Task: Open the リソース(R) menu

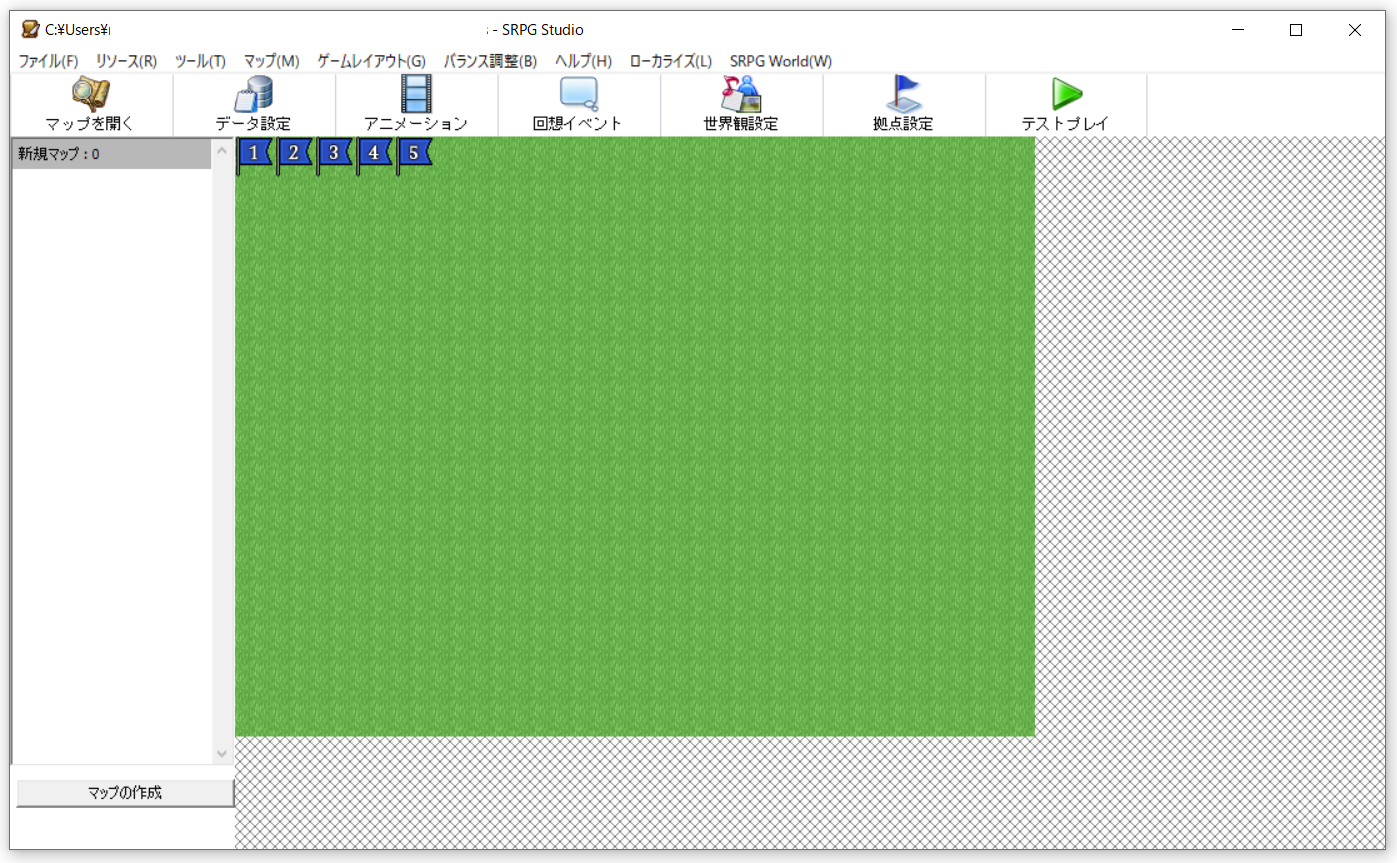Action: pos(126,61)
